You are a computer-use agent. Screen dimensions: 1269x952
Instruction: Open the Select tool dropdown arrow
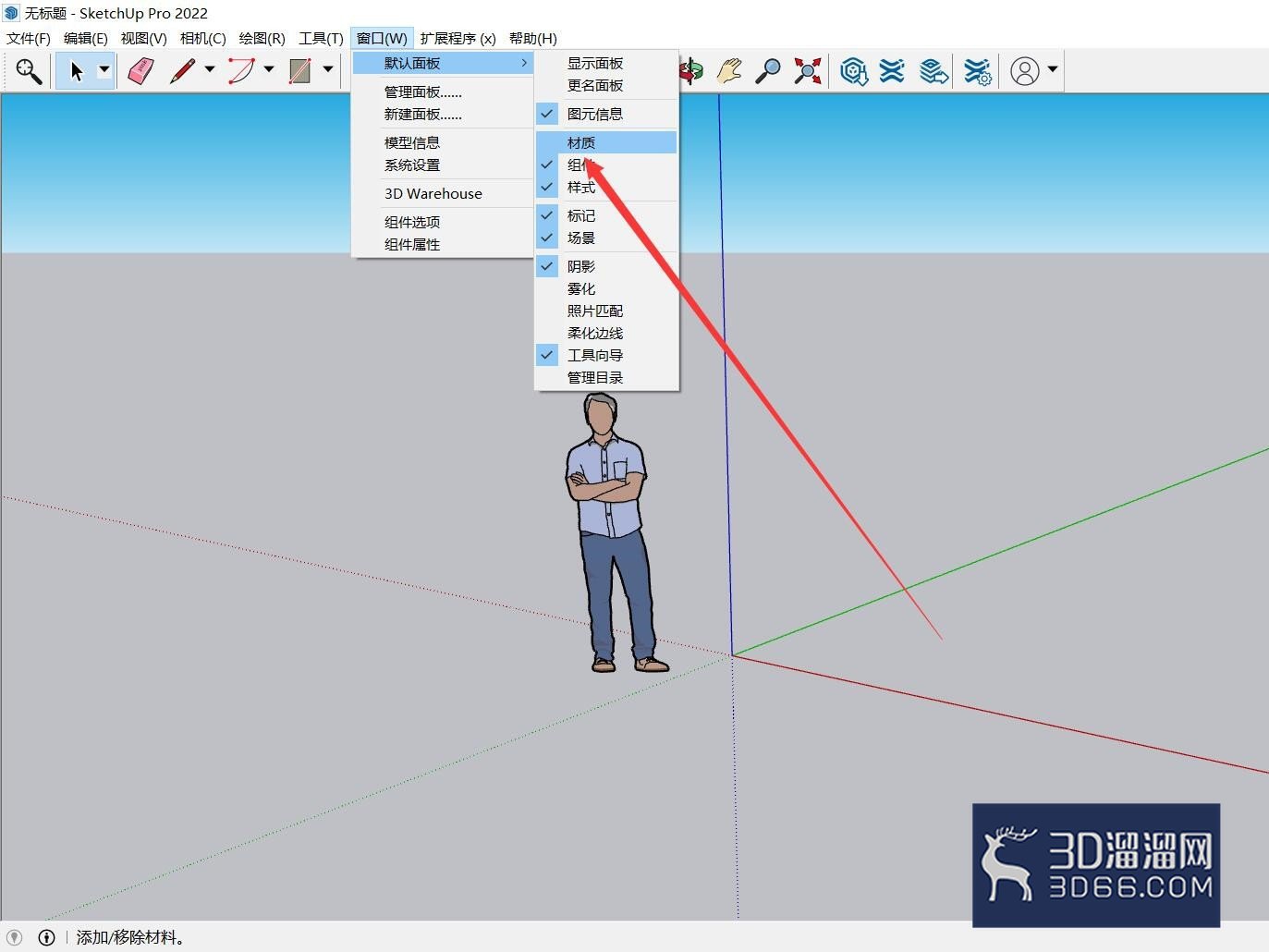click(104, 70)
